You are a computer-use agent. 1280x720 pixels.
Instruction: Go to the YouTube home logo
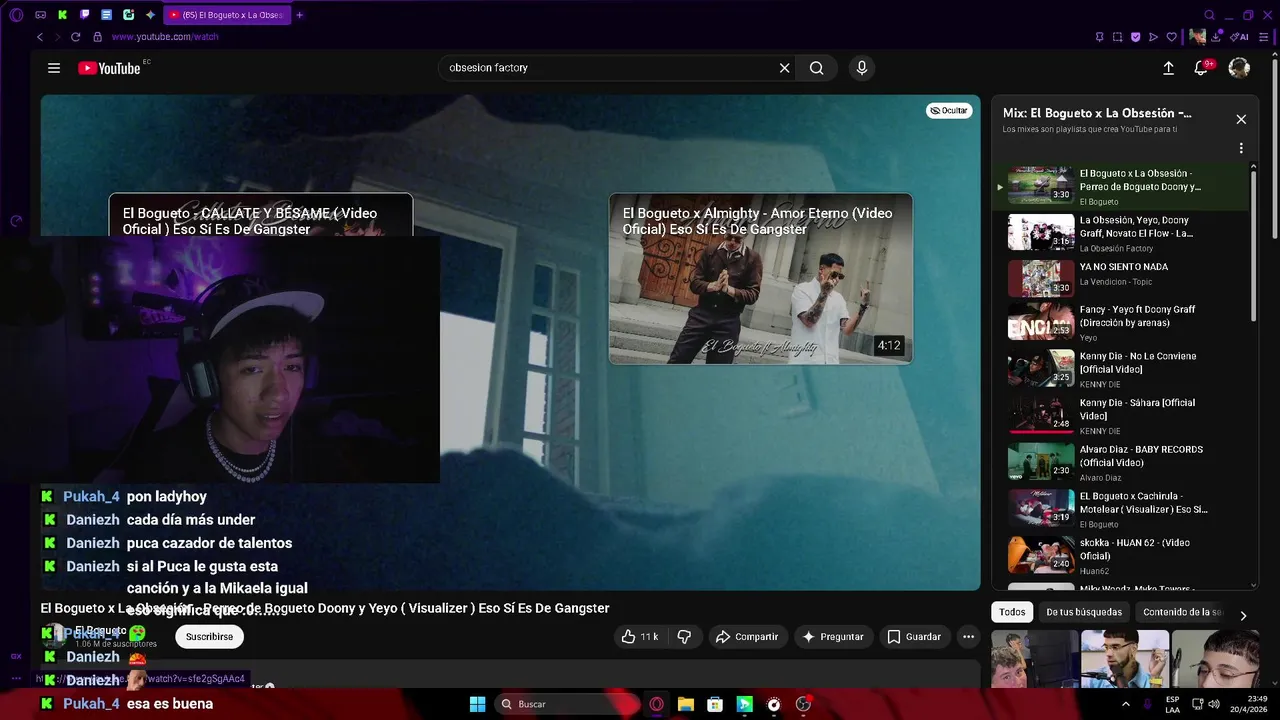pyautogui.click(x=109, y=68)
